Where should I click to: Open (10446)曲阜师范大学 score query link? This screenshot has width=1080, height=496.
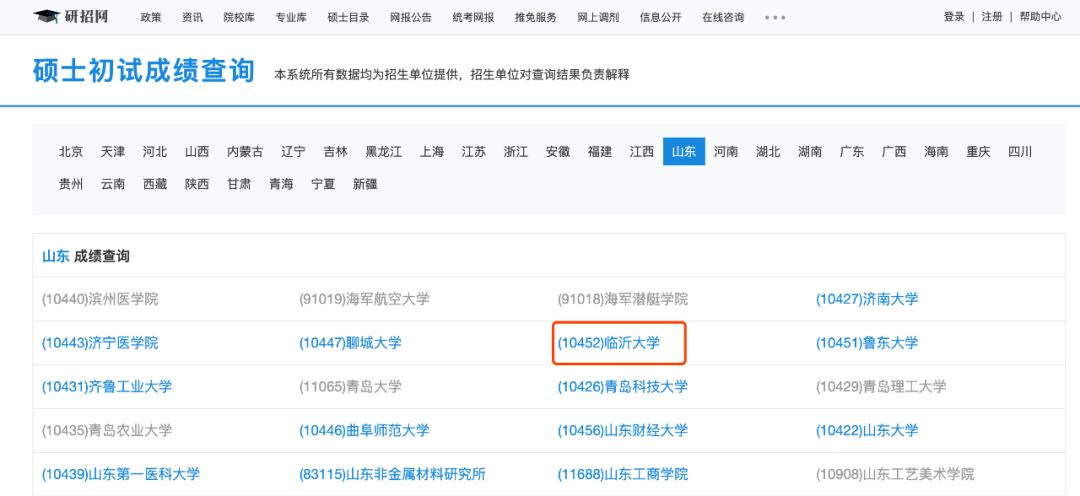pyautogui.click(x=364, y=431)
